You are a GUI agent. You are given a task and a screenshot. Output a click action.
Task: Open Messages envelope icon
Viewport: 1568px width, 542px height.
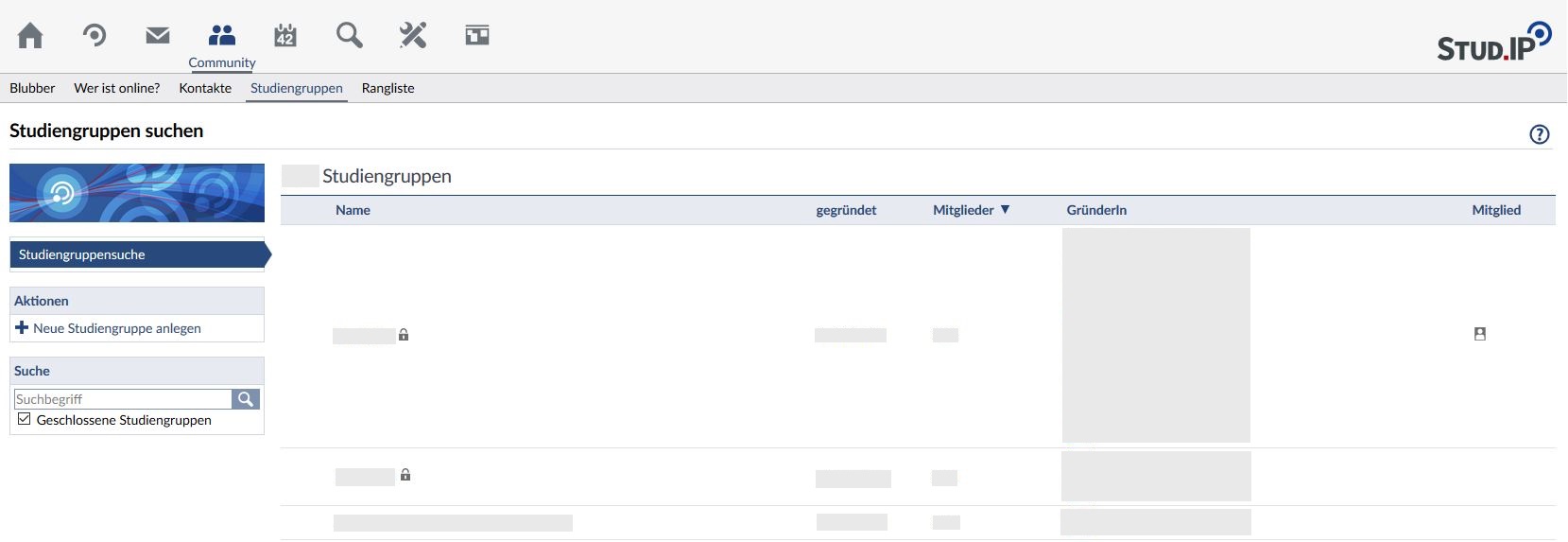tap(158, 36)
